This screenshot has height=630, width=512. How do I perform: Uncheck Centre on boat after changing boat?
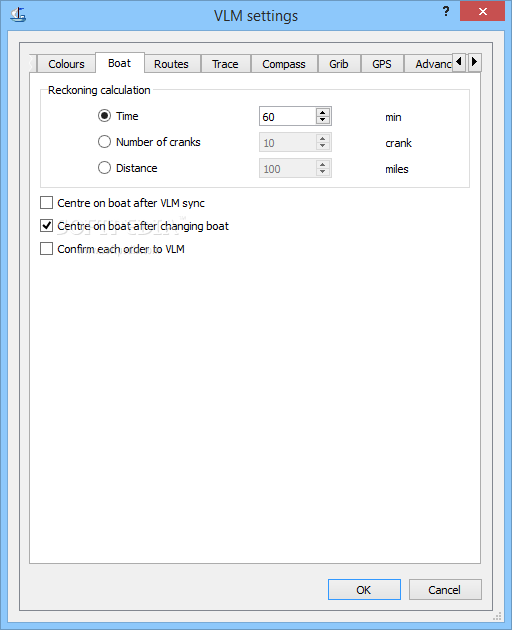click(47, 226)
